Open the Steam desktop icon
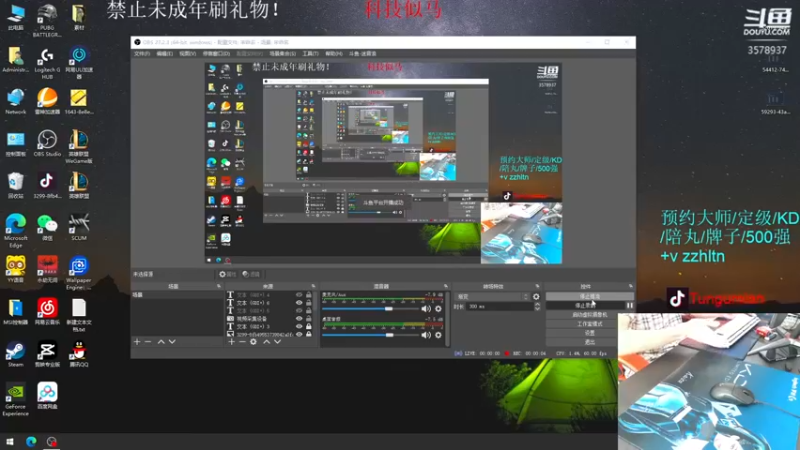Screen dimensions: 800x450 (15, 354)
